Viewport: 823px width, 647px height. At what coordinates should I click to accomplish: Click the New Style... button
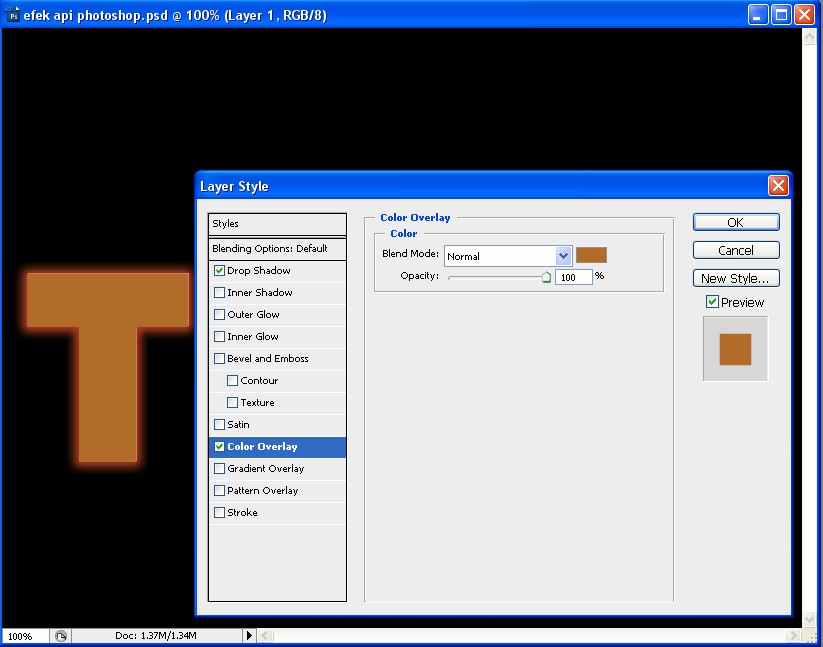tap(736, 279)
